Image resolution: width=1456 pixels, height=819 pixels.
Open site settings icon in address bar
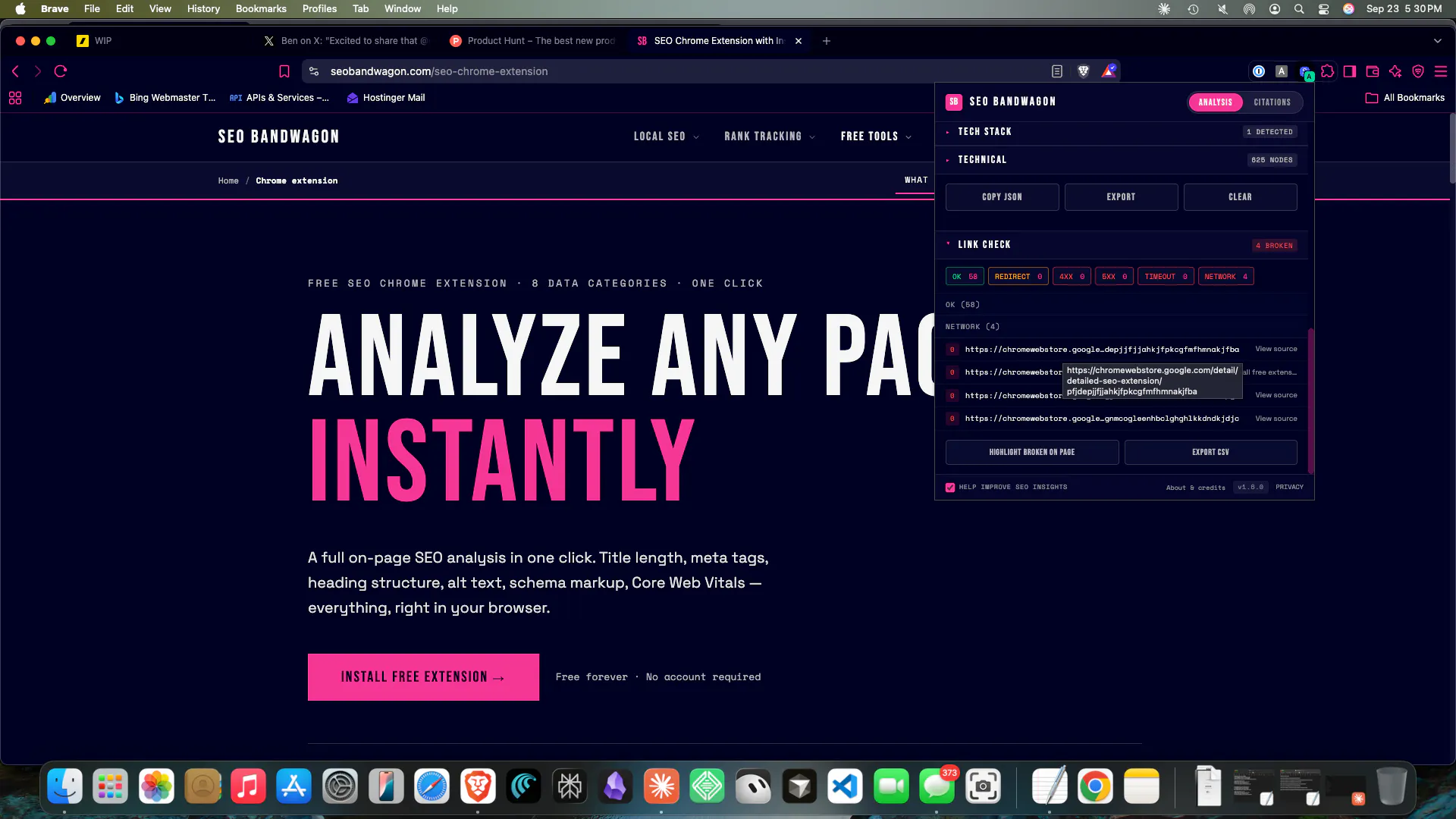[x=314, y=71]
